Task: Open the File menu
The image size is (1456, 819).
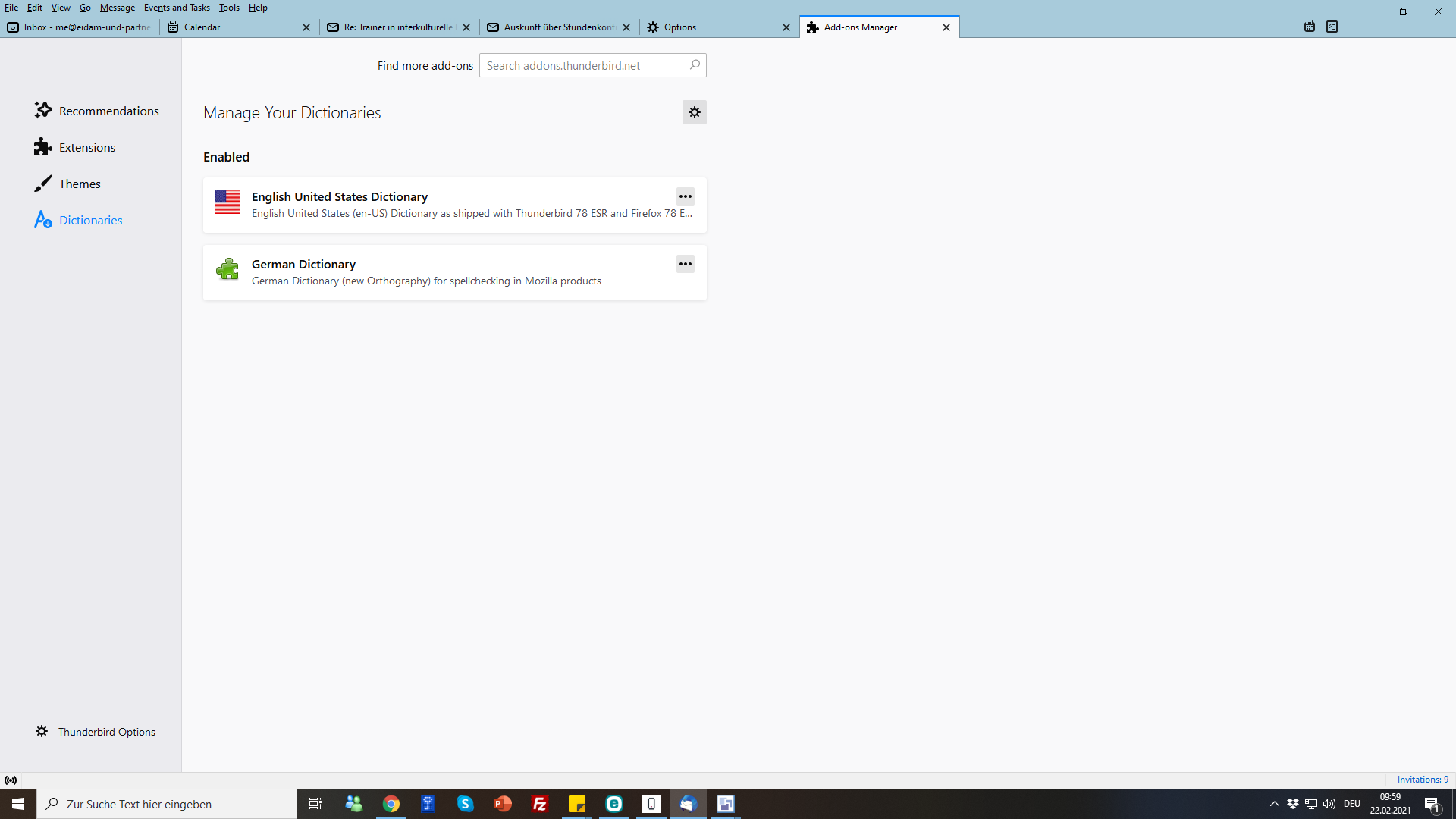Action: 11,8
